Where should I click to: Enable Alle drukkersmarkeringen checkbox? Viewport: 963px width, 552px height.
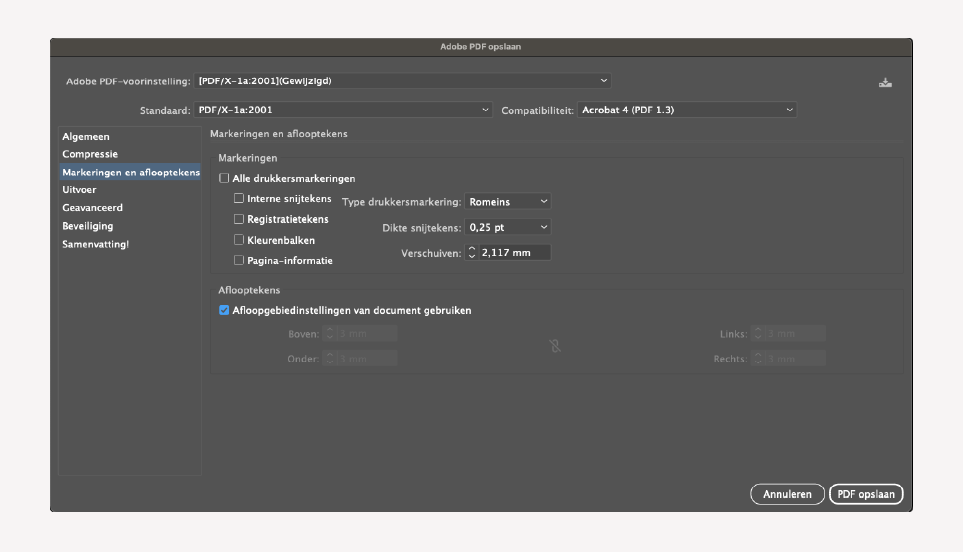(x=224, y=179)
